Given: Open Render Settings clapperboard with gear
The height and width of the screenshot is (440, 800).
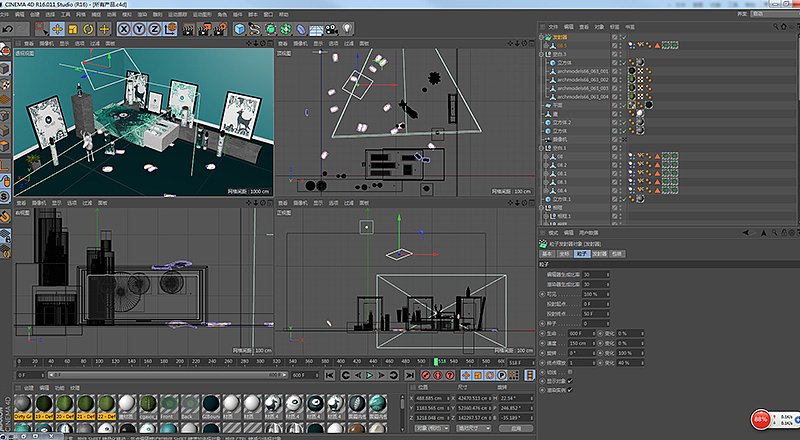Looking at the screenshot, I should point(220,29).
